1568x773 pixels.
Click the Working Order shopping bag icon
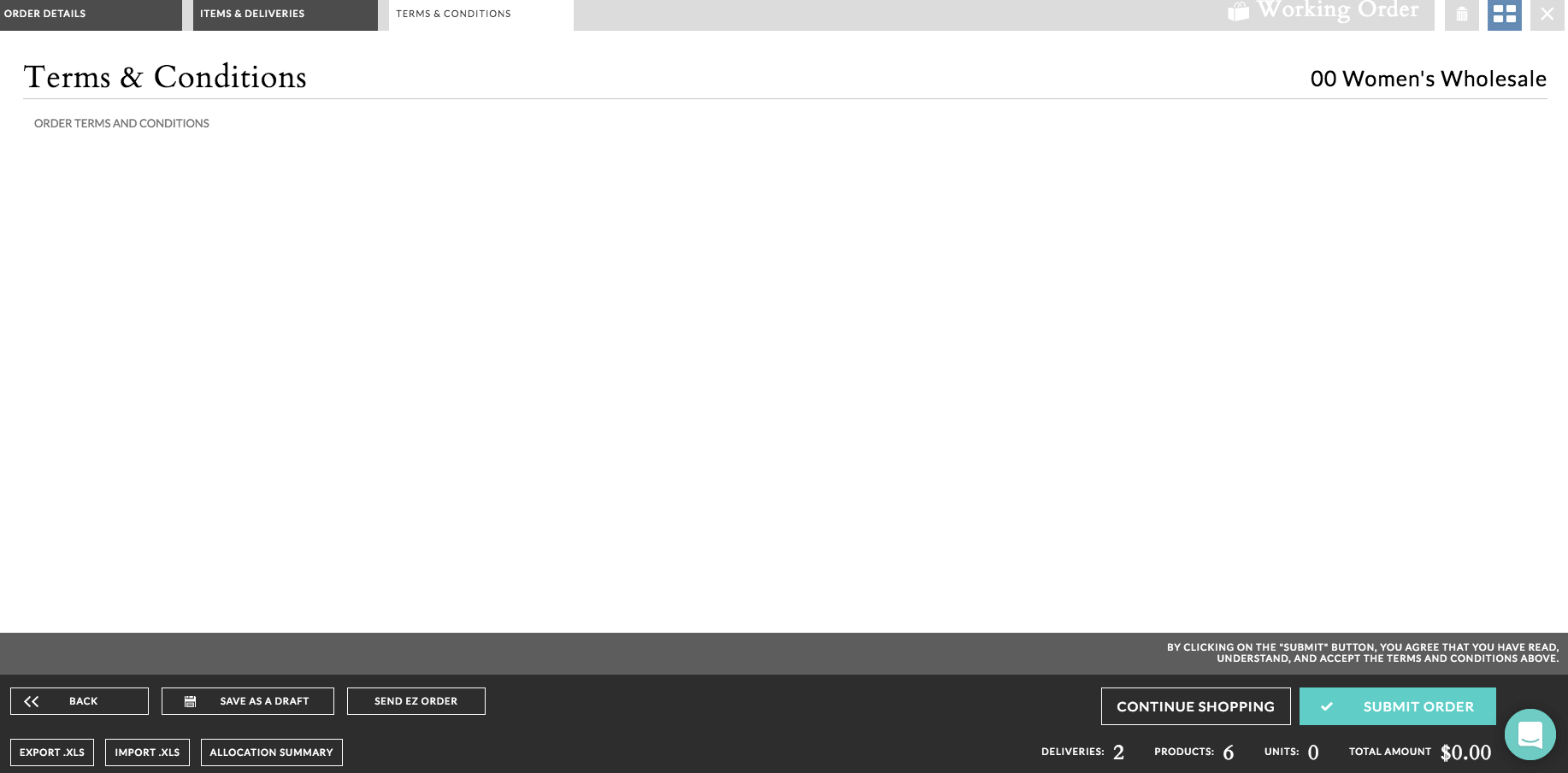1238,12
